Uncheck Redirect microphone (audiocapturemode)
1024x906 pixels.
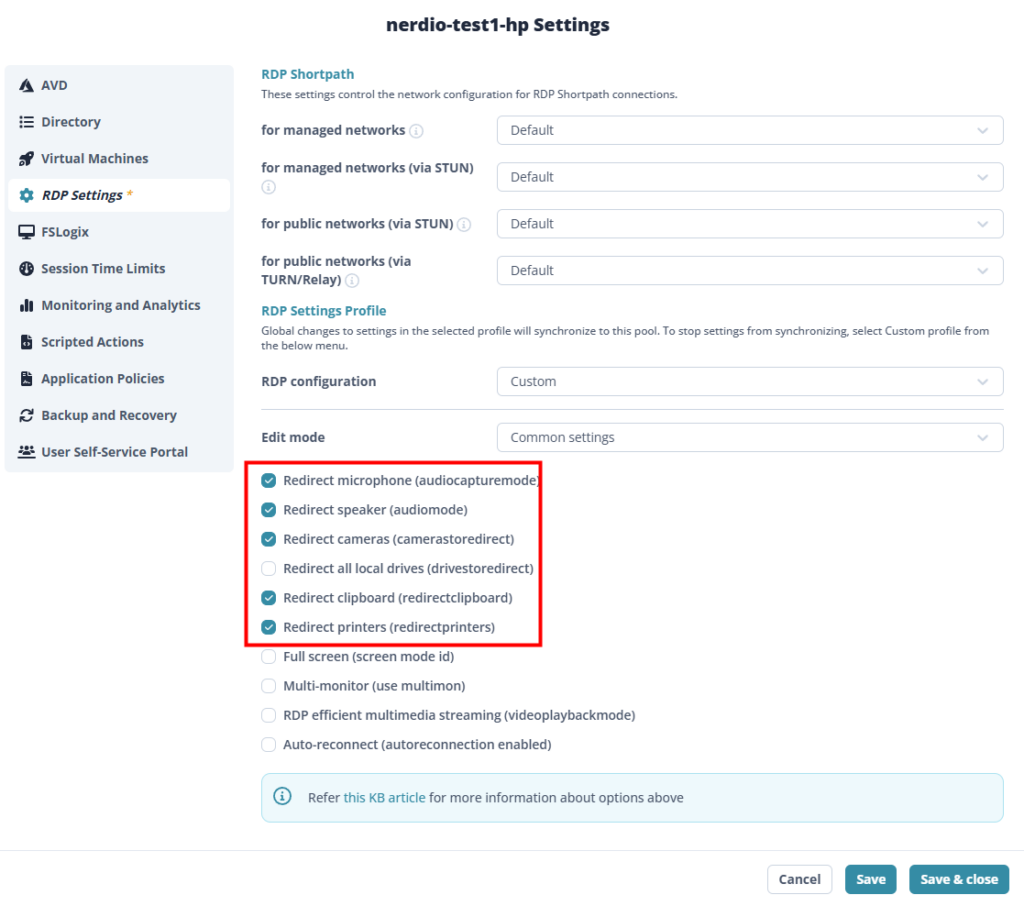268,481
